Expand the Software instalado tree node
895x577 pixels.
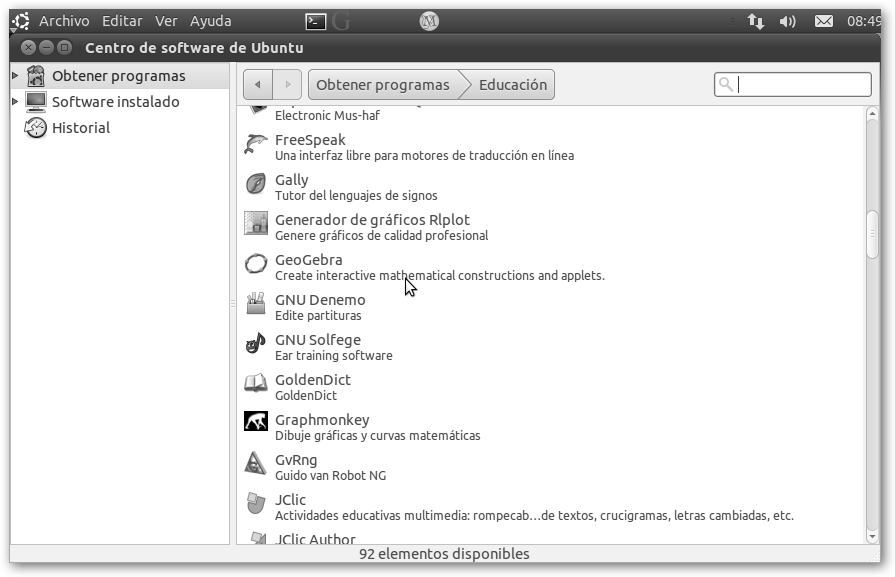(15, 102)
